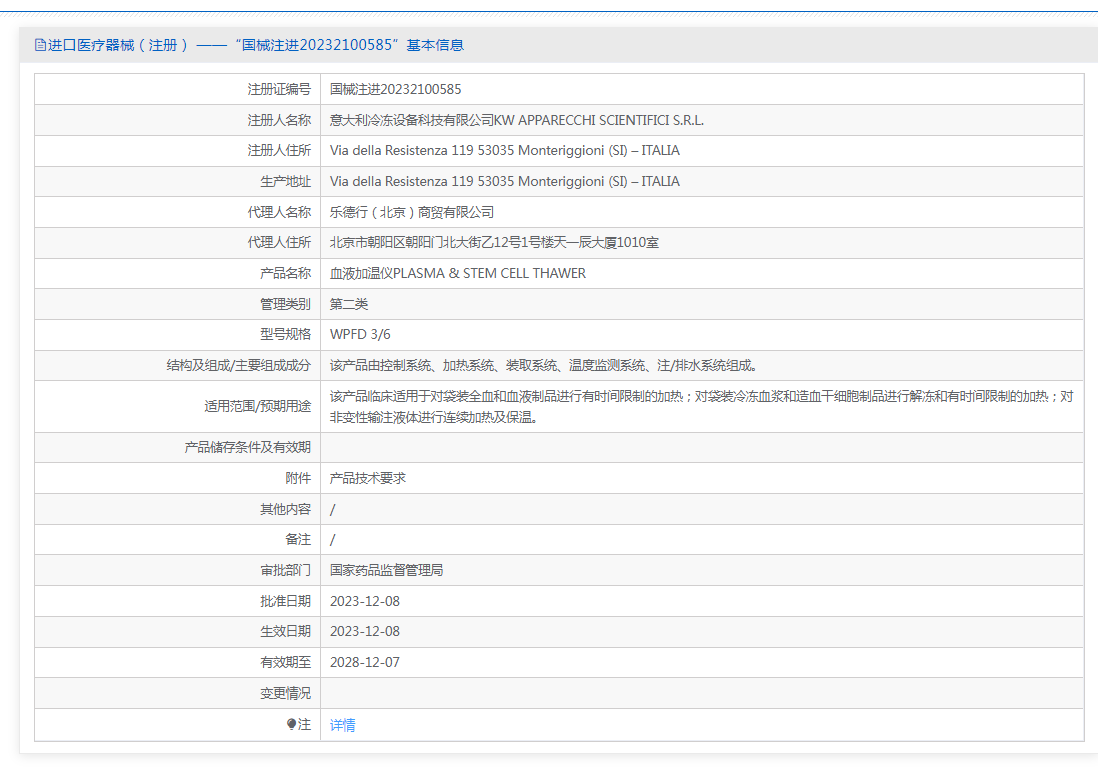The image size is (1098, 775).
Task: Select model value WPFD 3/6
Action: point(360,335)
